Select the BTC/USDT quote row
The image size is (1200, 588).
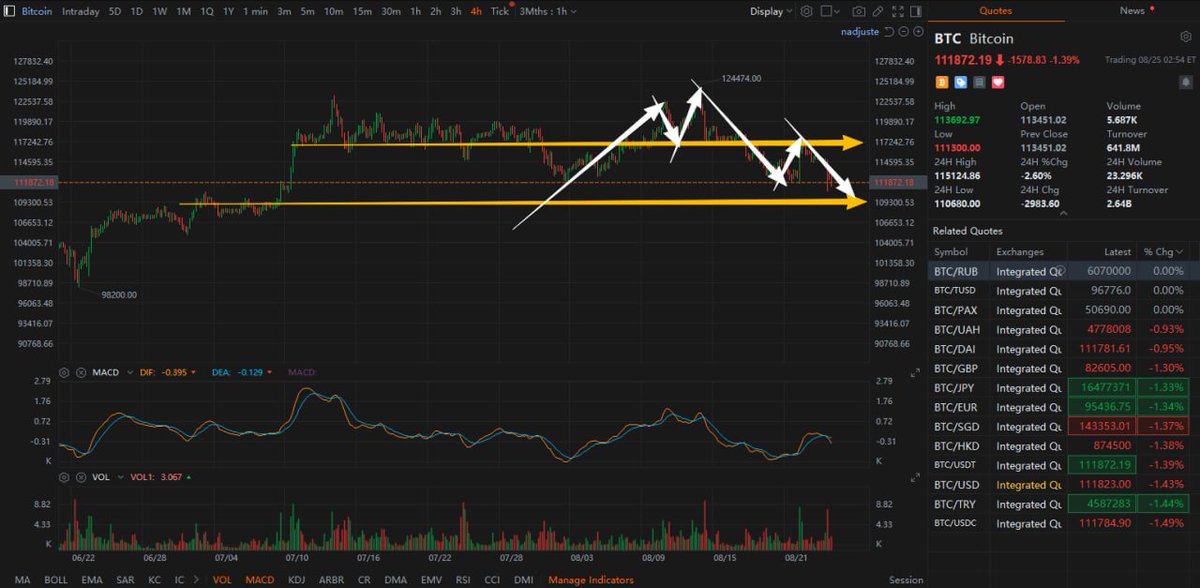point(1064,465)
